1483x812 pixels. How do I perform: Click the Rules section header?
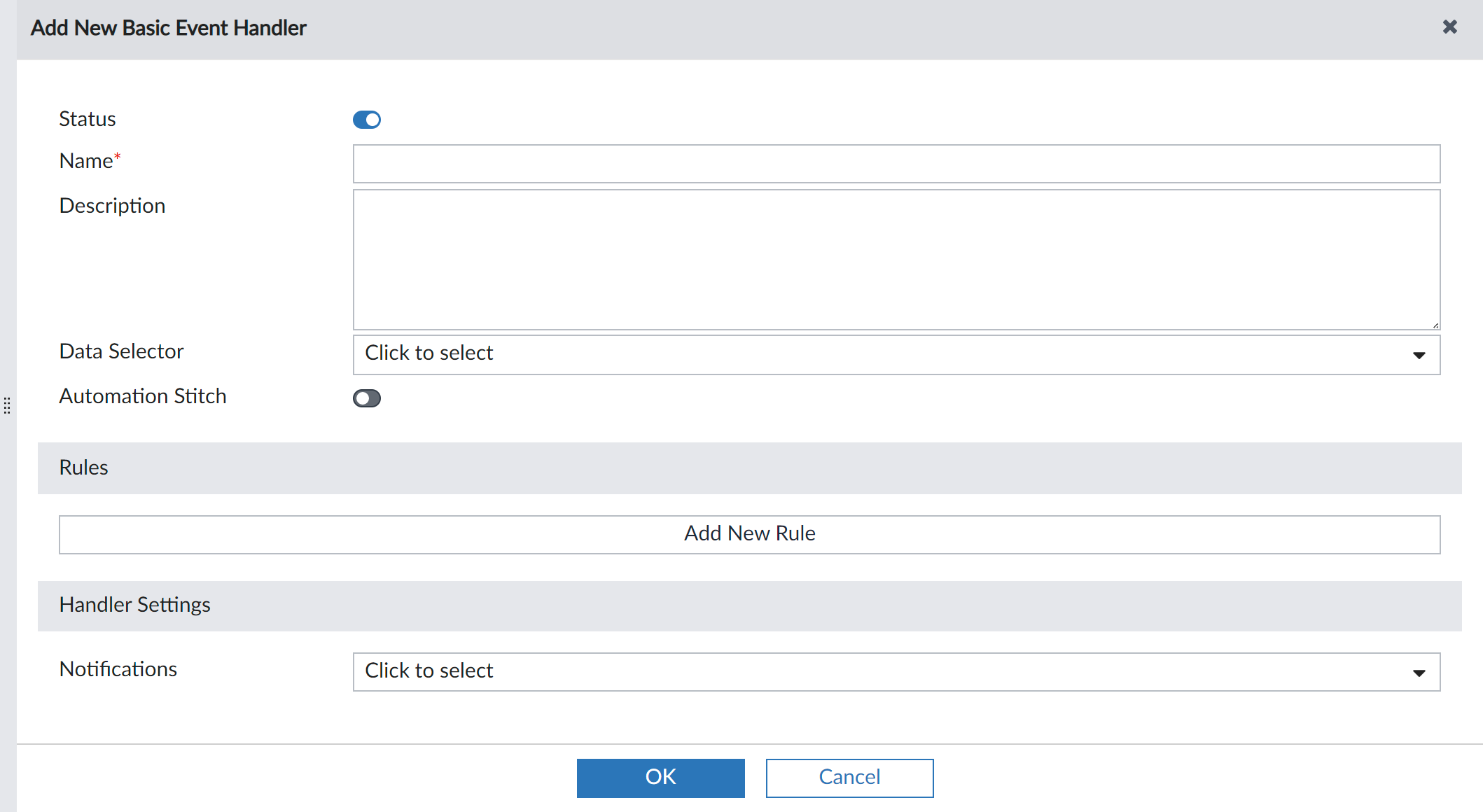[83, 468]
